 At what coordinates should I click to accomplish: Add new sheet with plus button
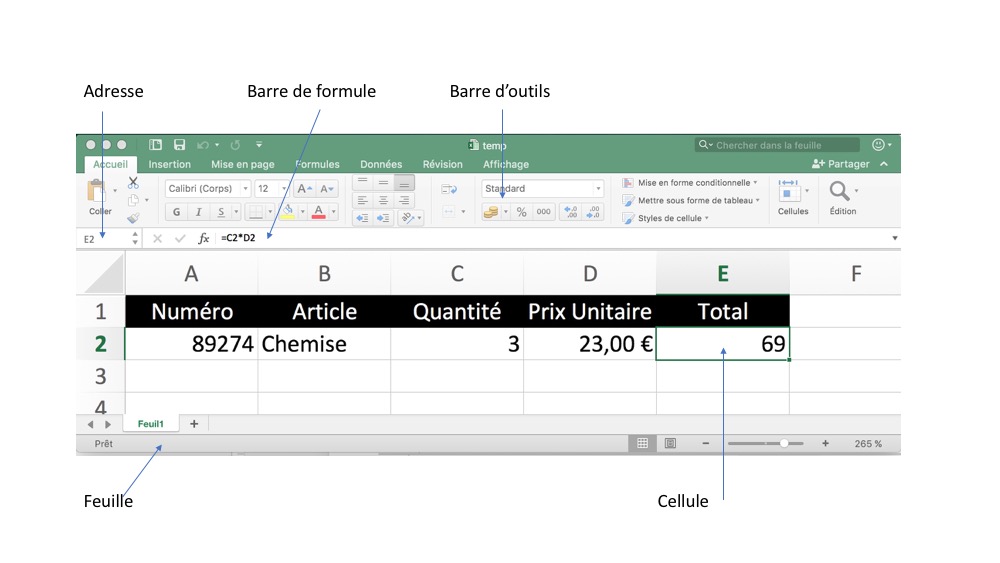194,424
